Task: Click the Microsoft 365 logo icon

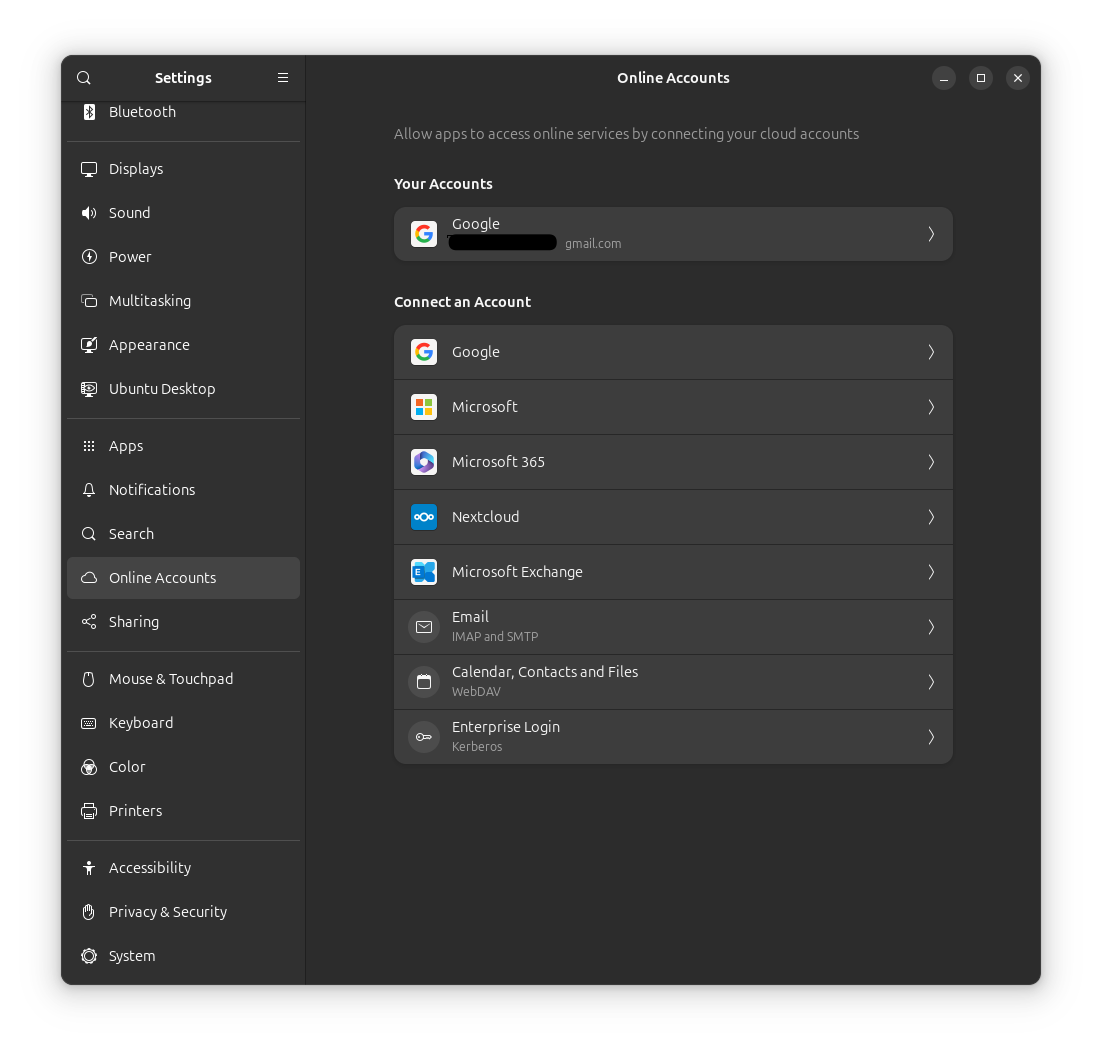Action: click(424, 462)
